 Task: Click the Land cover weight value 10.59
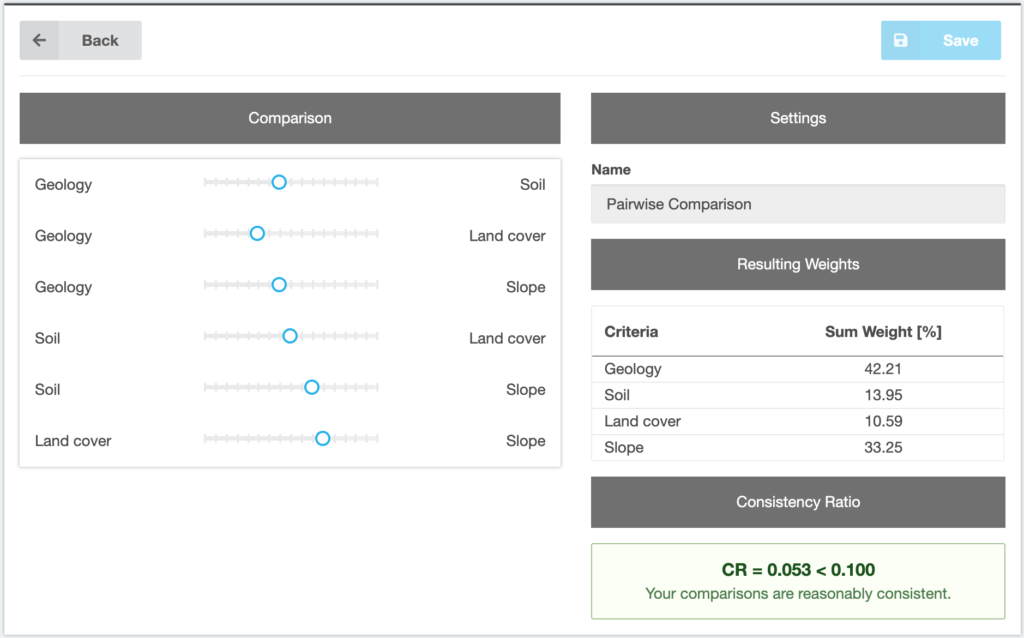tap(883, 421)
